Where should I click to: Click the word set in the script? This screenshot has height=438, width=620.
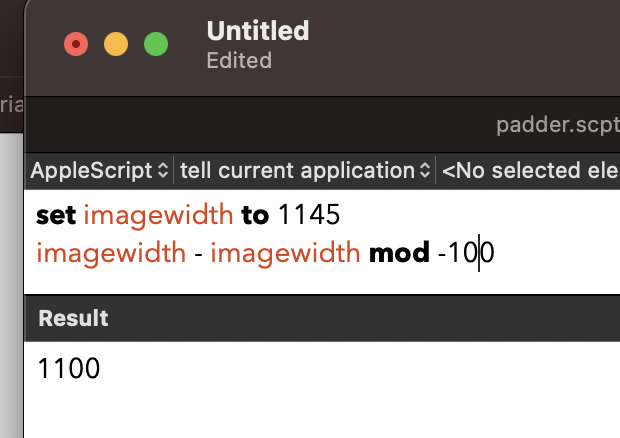click(x=57, y=215)
